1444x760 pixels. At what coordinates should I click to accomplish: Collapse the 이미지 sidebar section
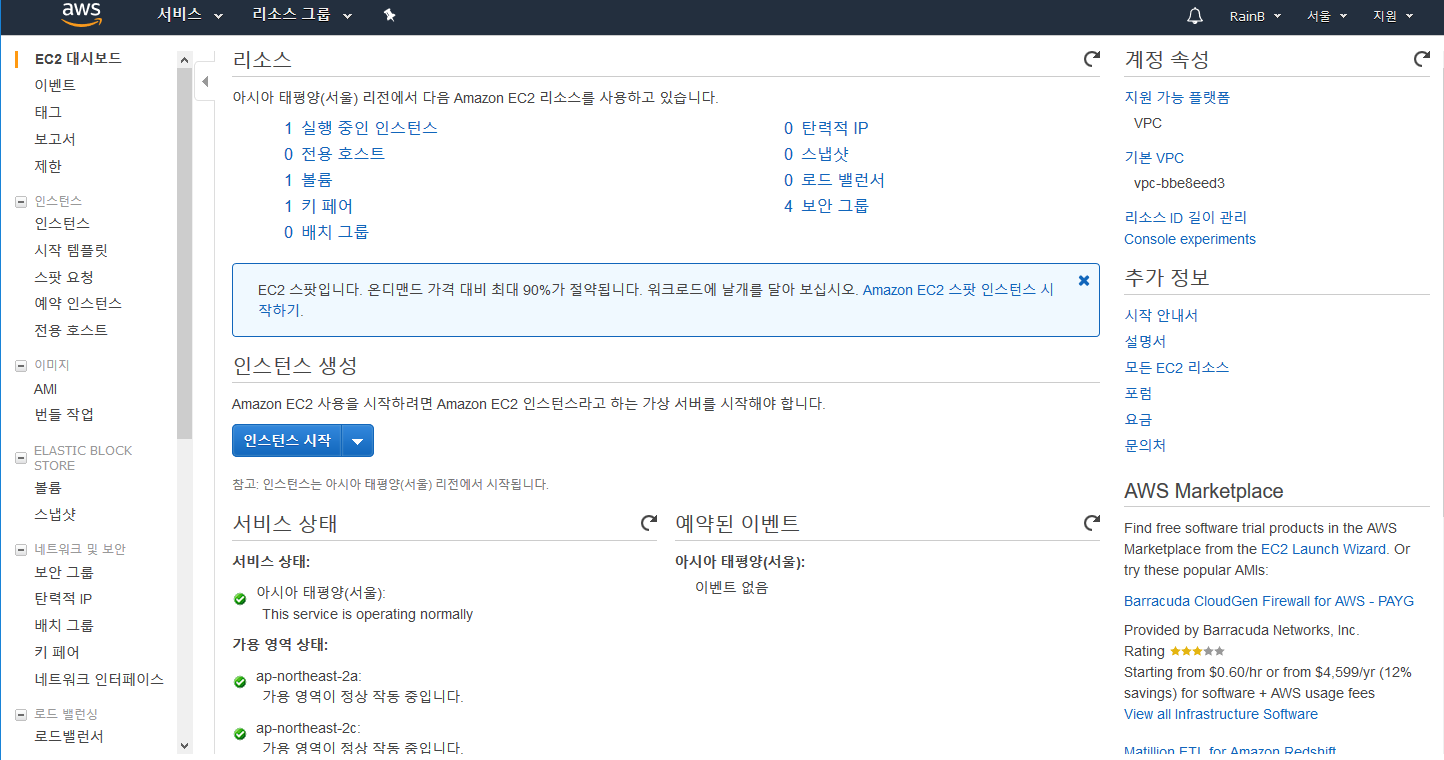point(20,364)
